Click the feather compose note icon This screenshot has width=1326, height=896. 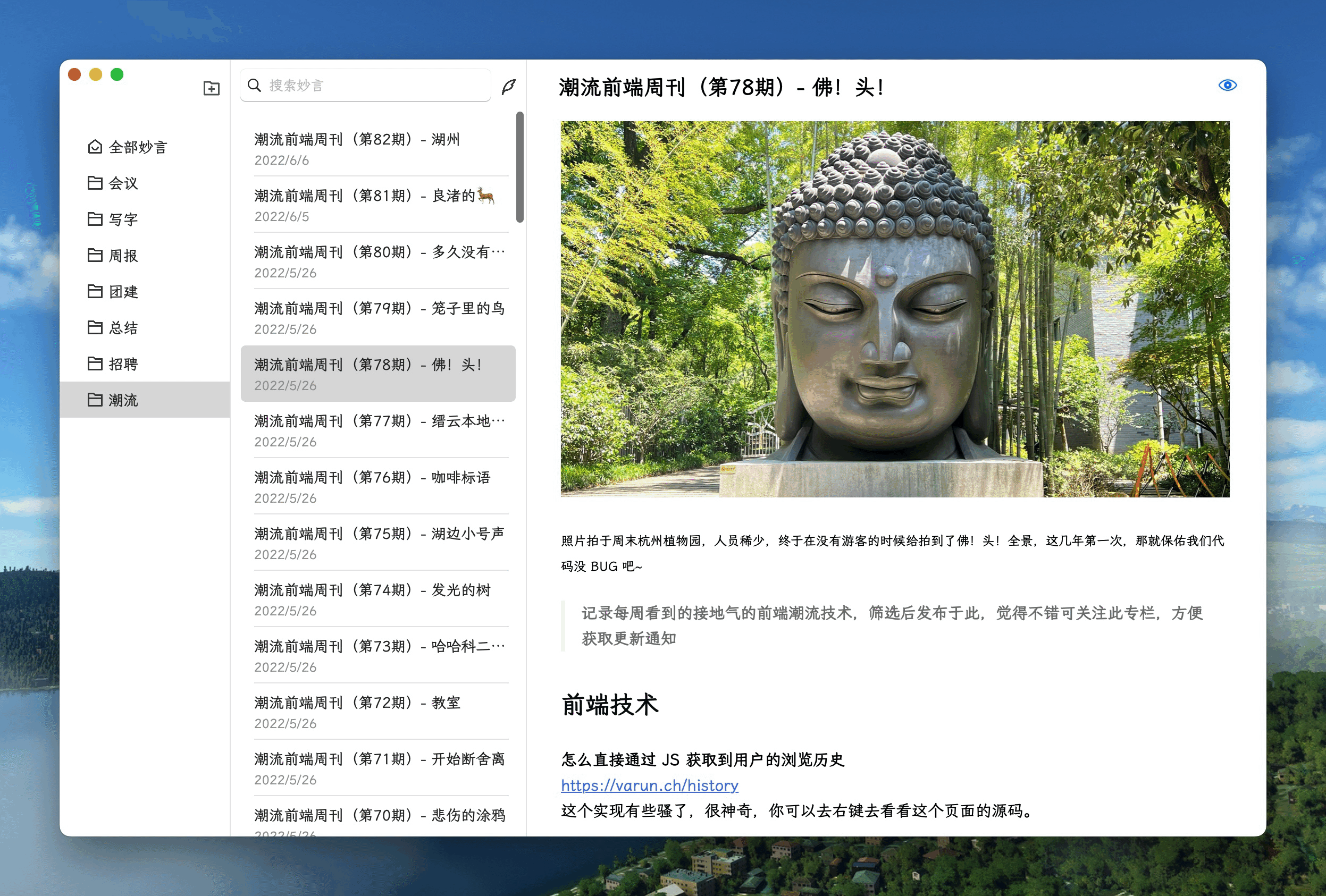point(508,86)
